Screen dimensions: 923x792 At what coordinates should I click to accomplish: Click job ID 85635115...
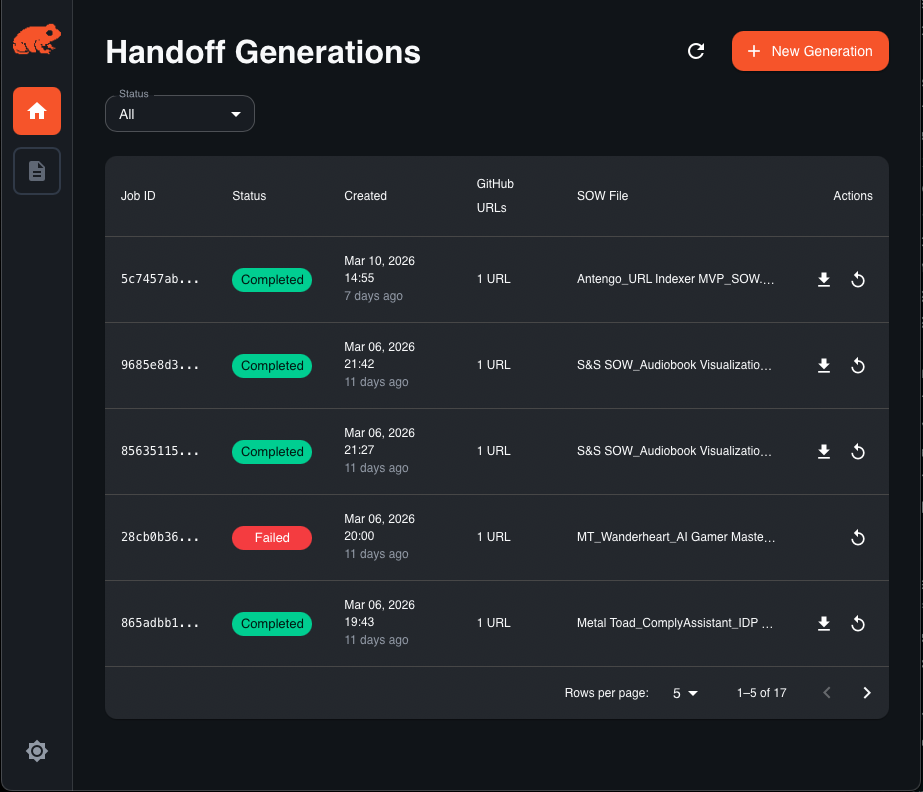[x=160, y=451]
